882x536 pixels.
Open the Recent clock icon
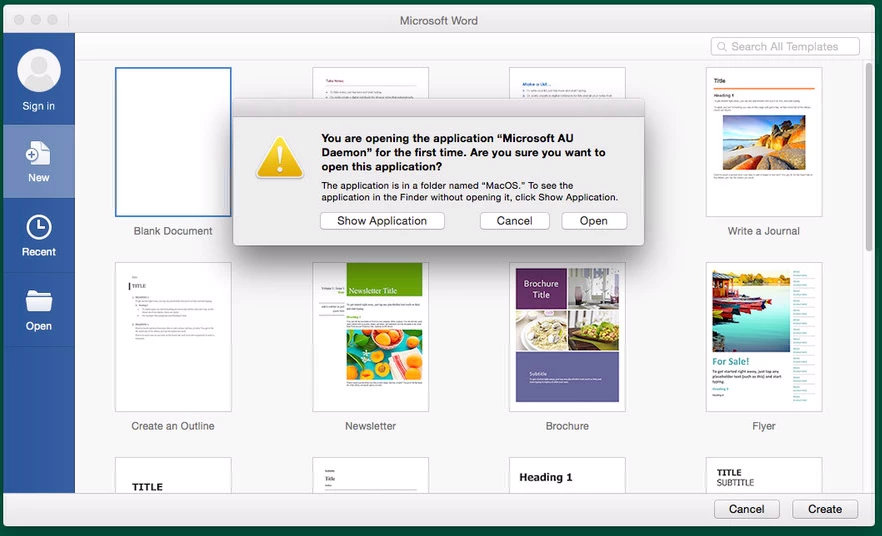[38, 227]
